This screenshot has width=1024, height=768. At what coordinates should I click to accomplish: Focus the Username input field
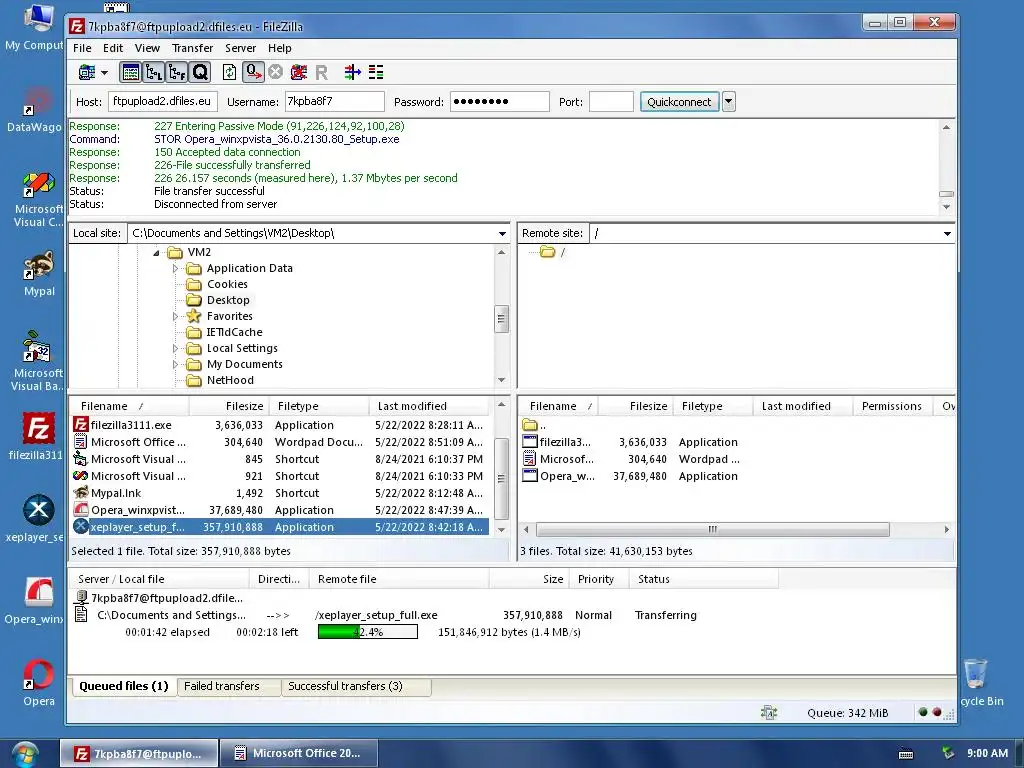click(335, 101)
